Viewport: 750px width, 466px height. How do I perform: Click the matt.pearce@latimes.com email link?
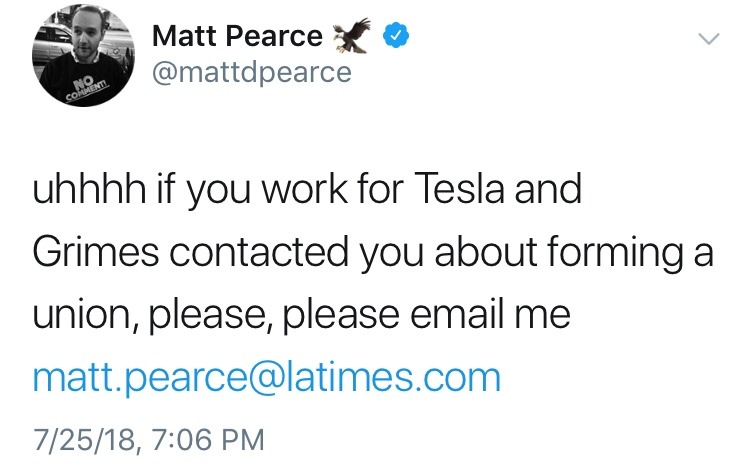tap(266, 377)
